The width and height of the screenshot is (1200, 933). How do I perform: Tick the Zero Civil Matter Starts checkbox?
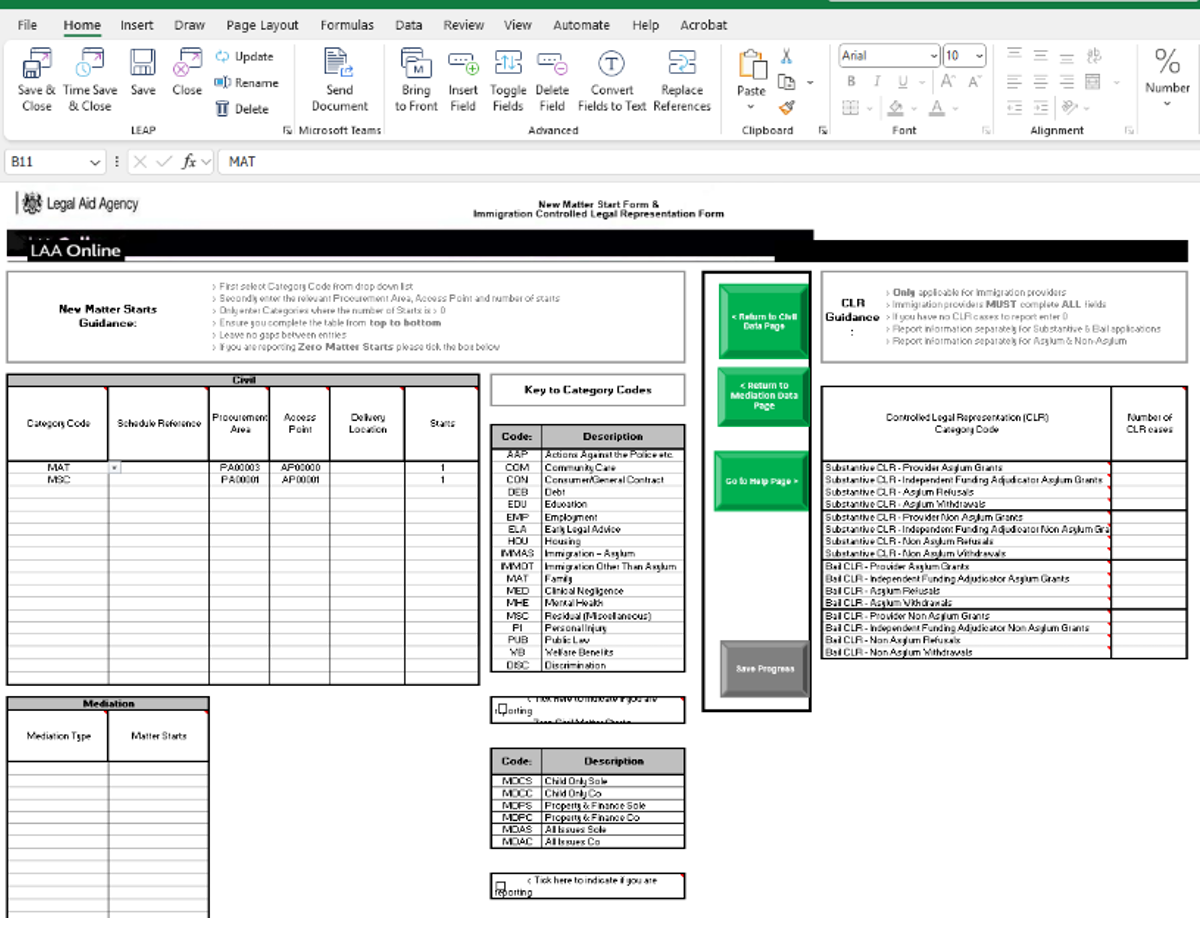[502, 711]
